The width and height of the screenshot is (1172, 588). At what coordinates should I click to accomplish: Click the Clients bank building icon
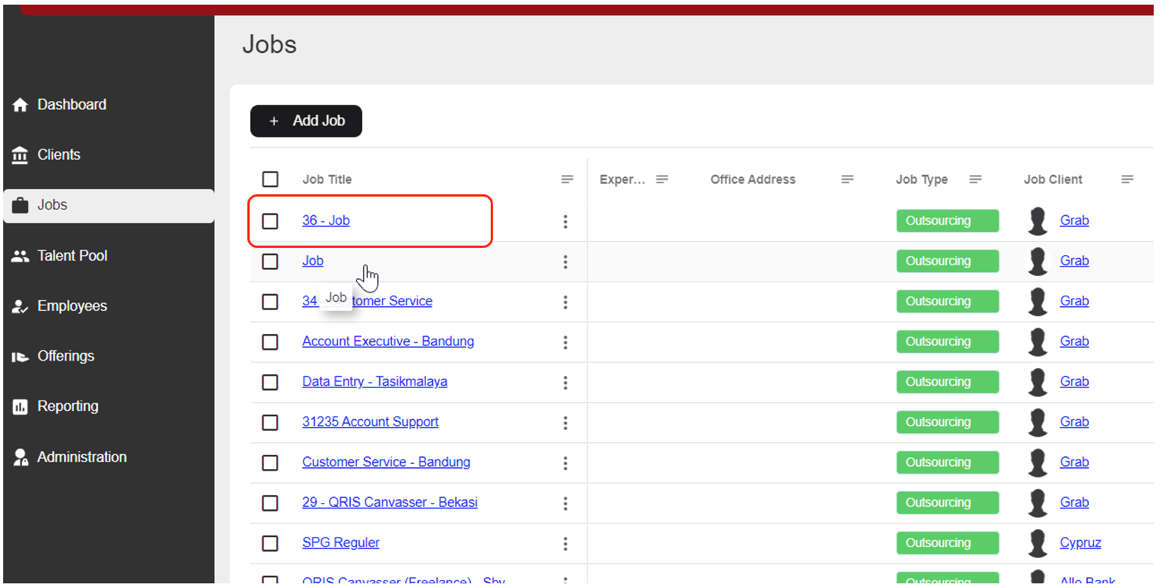coord(20,155)
